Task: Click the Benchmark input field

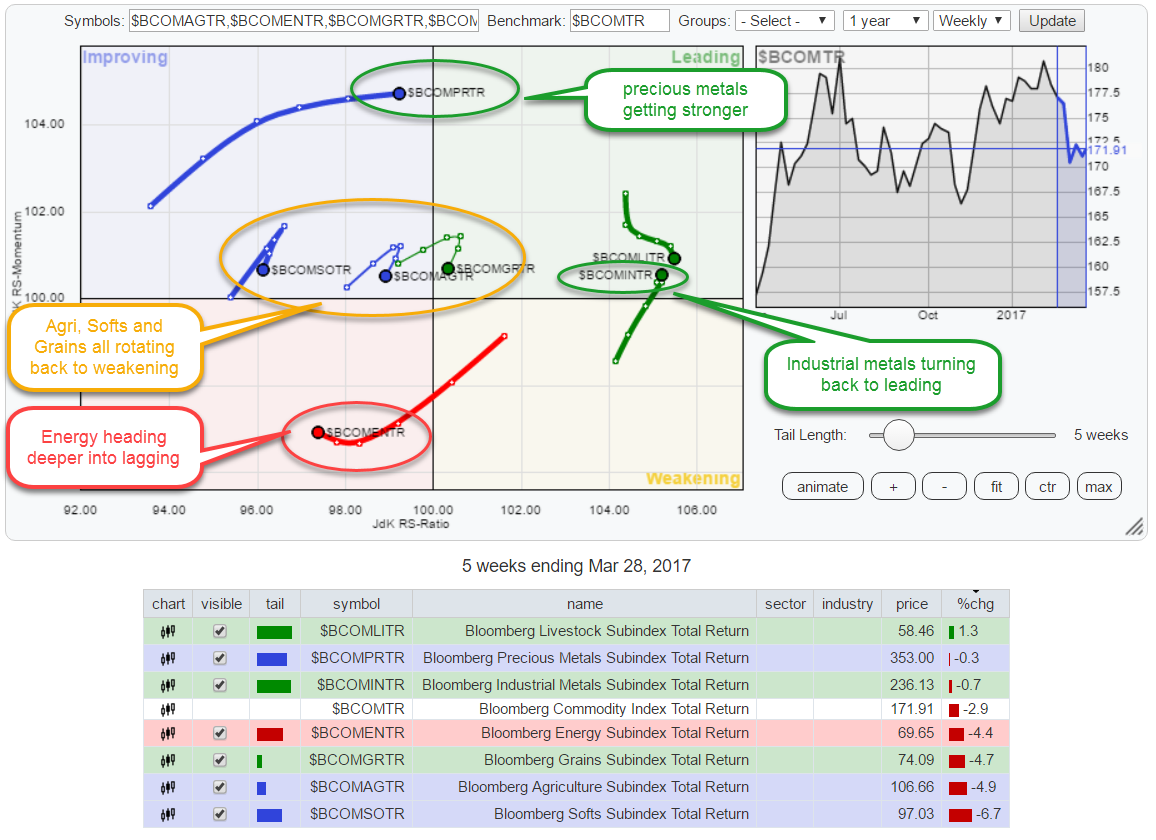Action: 619,21
